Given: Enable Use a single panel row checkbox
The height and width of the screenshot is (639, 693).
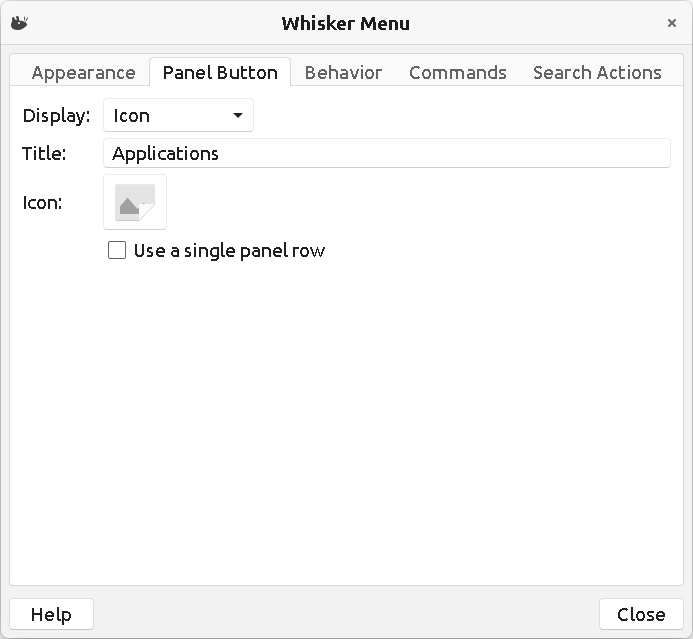Looking at the screenshot, I should click(x=117, y=251).
